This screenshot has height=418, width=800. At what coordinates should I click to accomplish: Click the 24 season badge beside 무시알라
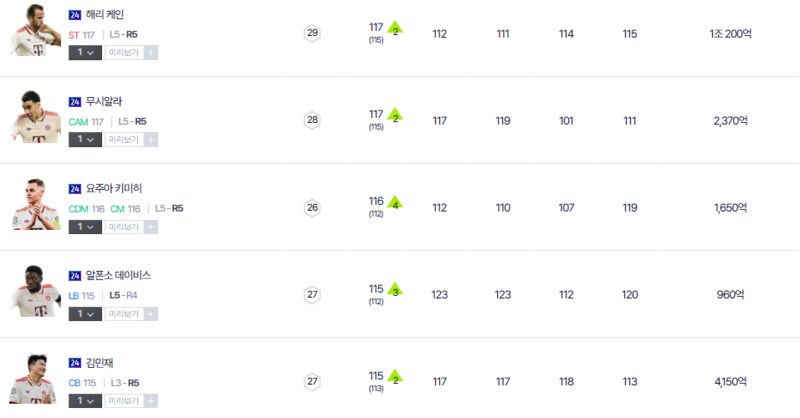[75, 102]
